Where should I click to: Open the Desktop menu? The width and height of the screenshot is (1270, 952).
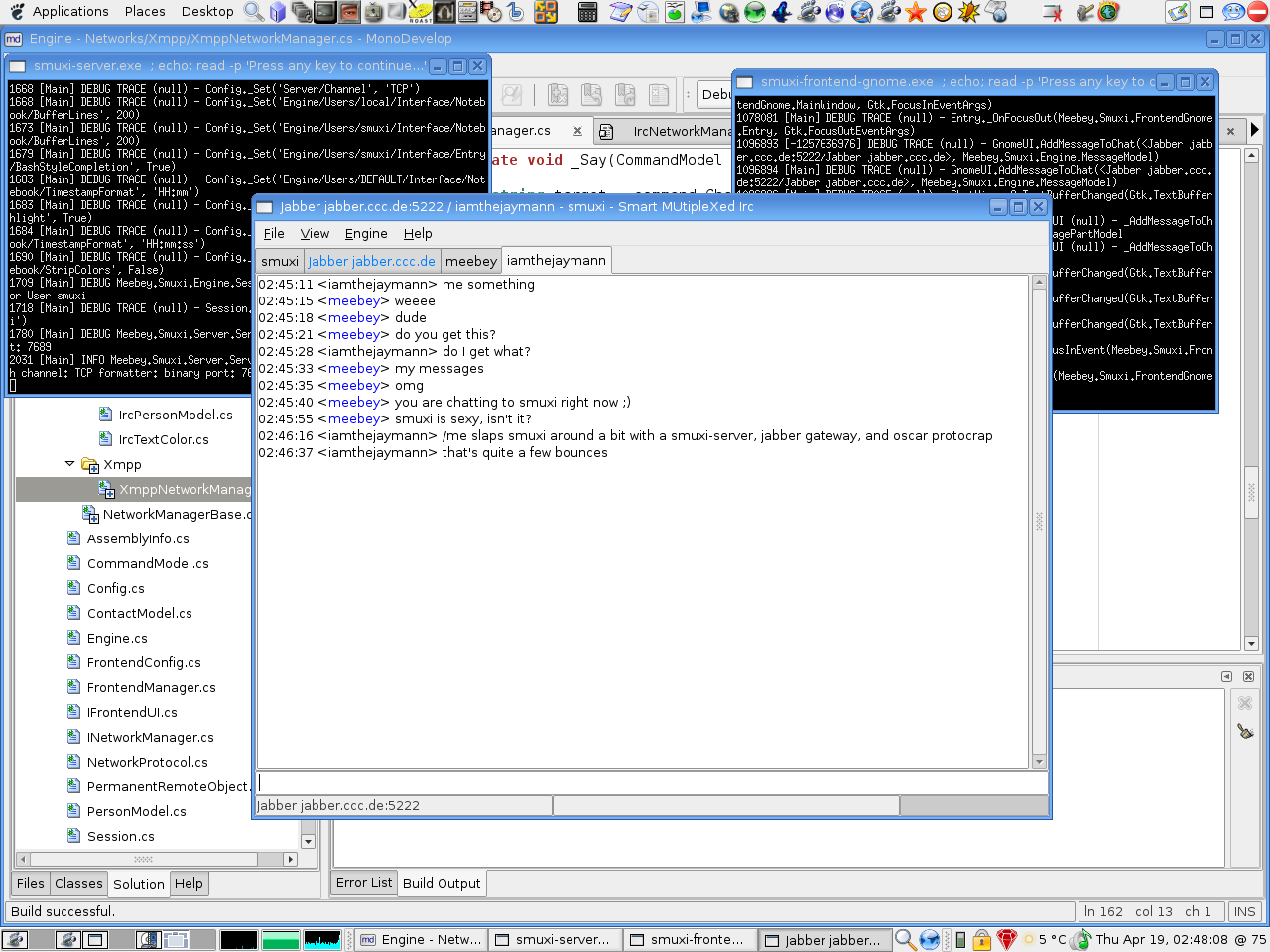click(x=207, y=12)
